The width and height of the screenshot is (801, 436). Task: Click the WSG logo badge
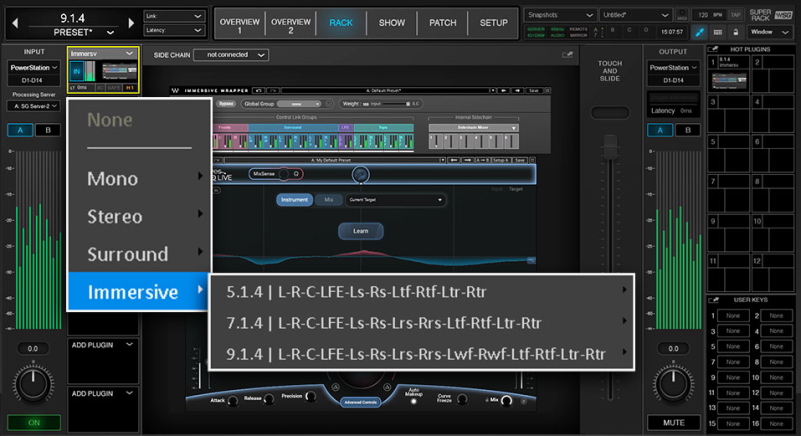tap(783, 15)
